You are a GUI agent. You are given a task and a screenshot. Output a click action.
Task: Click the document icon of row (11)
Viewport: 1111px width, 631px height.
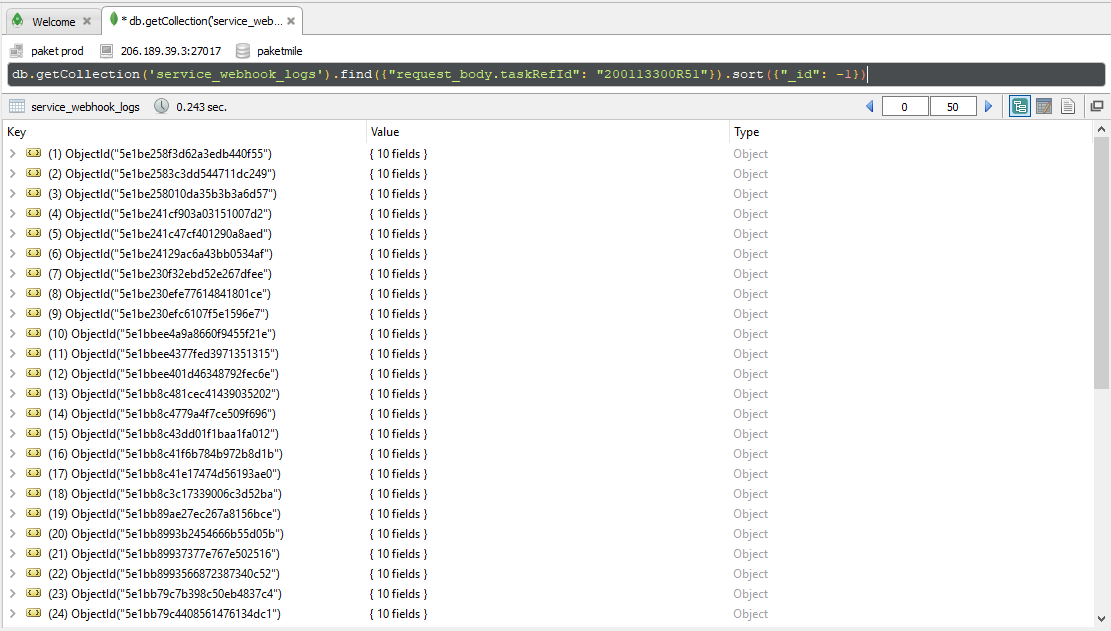click(x=33, y=353)
